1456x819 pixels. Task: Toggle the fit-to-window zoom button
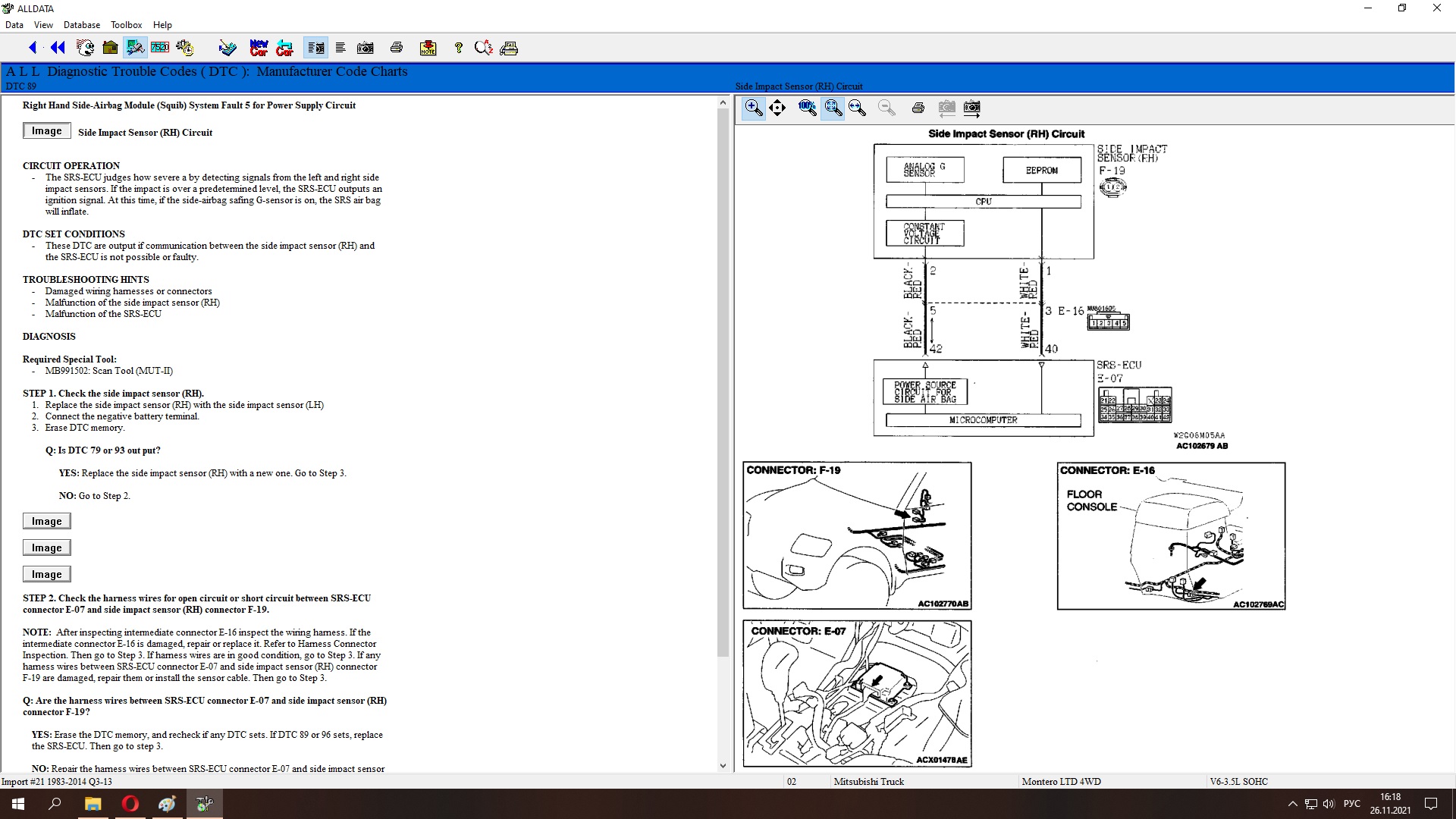[x=833, y=108]
